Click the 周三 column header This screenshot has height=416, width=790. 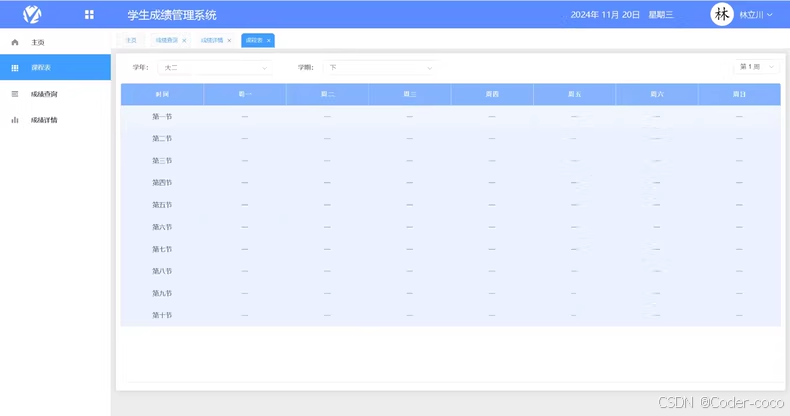click(410, 94)
